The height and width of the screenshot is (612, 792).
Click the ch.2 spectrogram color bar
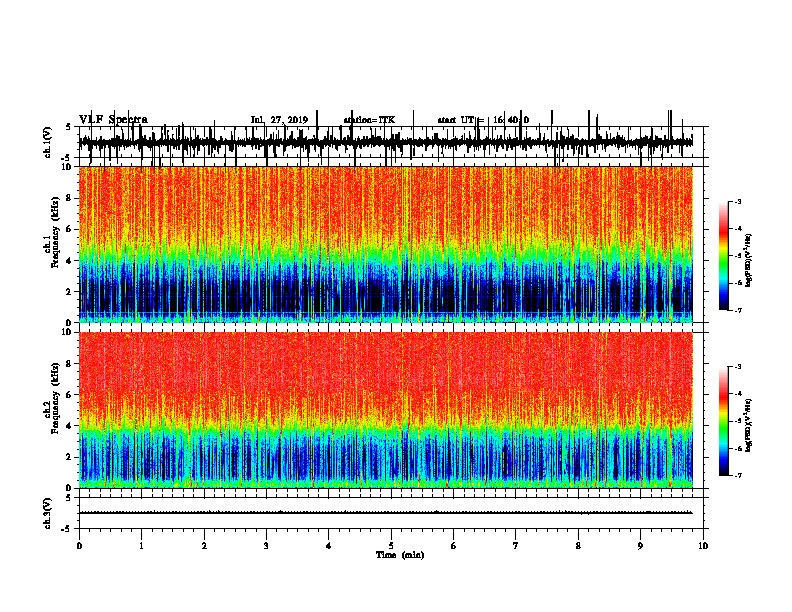[x=724, y=421]
